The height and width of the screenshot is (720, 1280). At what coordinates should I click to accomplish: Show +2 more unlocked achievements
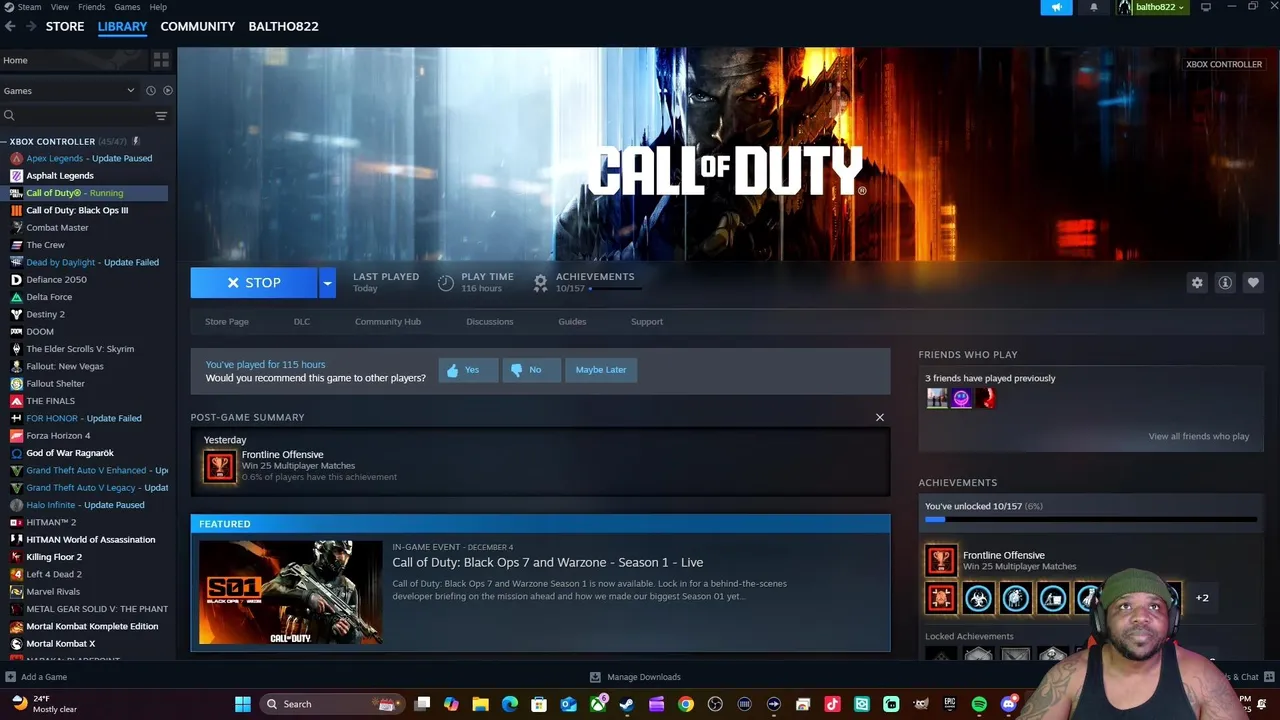tap(1202, 598)
